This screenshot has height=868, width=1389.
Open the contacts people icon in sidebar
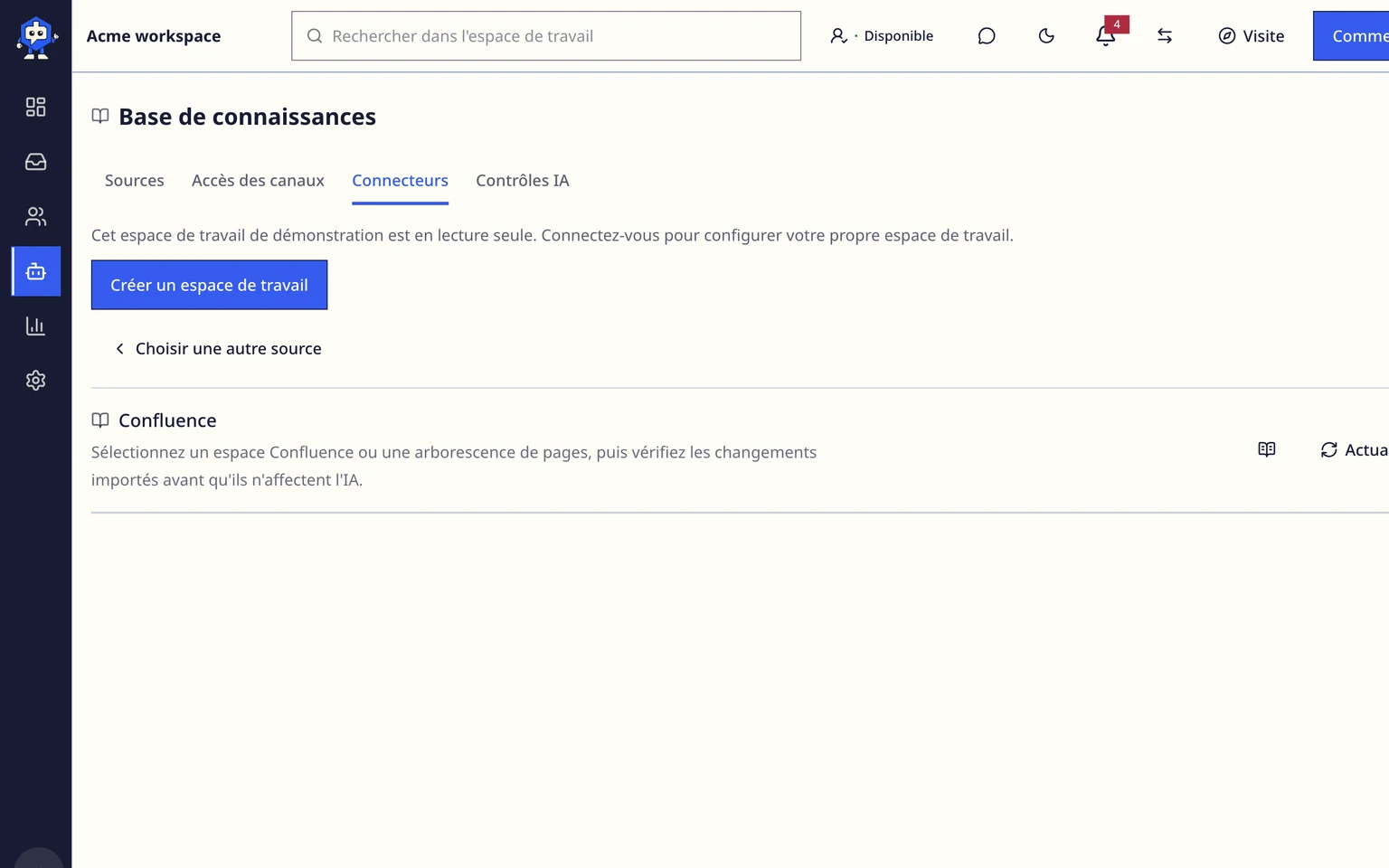click(x=35, y=216)
